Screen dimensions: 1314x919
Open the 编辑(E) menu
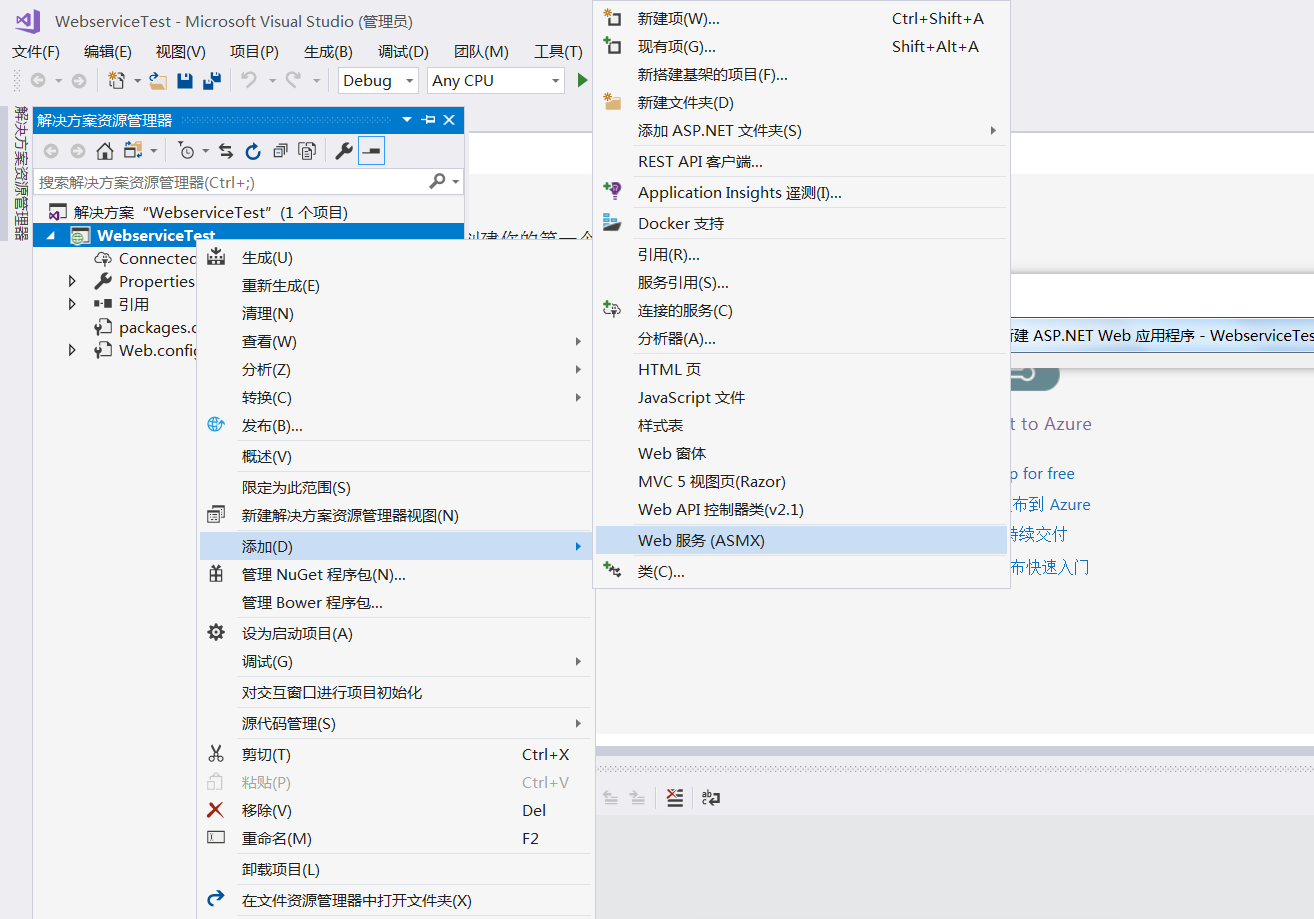(108, 52)
